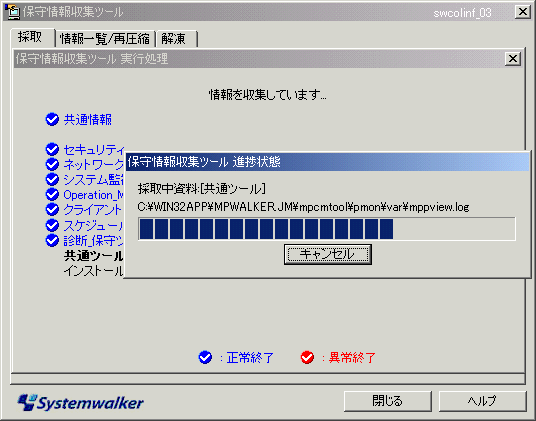
Task: Click the checkmark icon beside システム監視
Action: (52, 179)
